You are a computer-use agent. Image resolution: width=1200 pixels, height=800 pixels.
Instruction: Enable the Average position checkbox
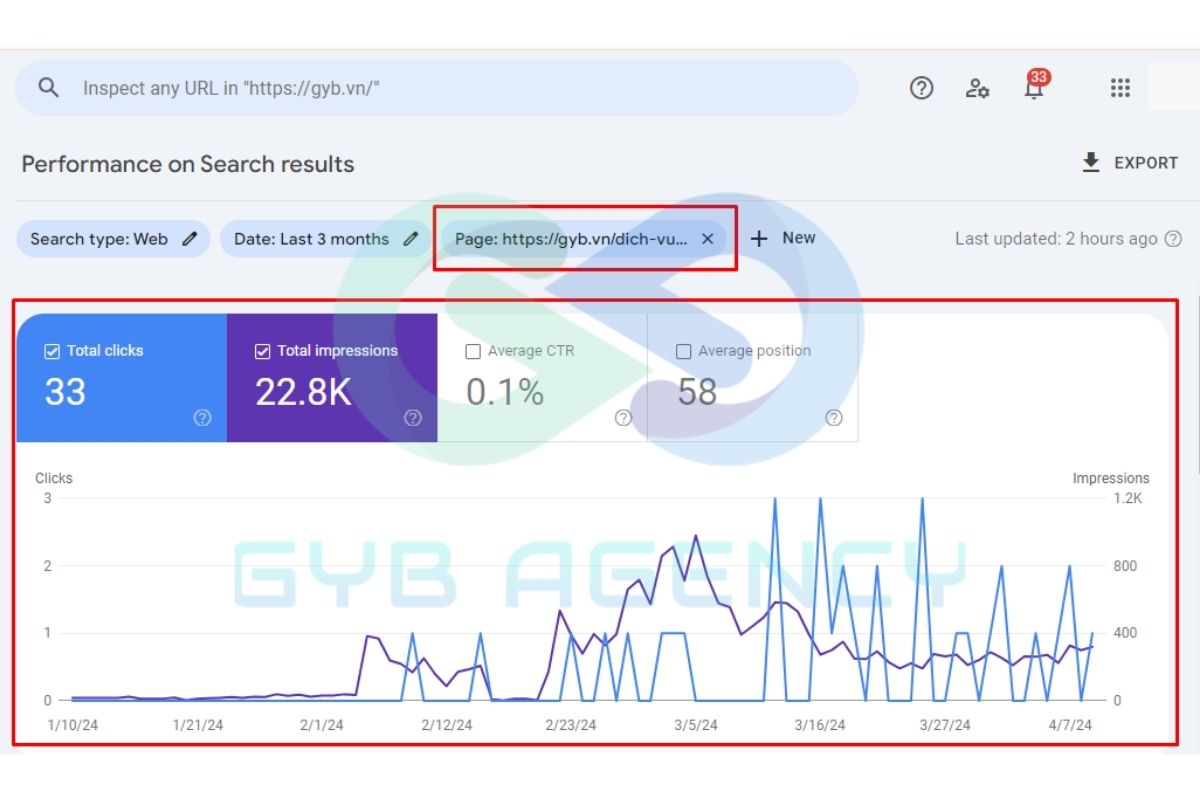coord(684,351)
